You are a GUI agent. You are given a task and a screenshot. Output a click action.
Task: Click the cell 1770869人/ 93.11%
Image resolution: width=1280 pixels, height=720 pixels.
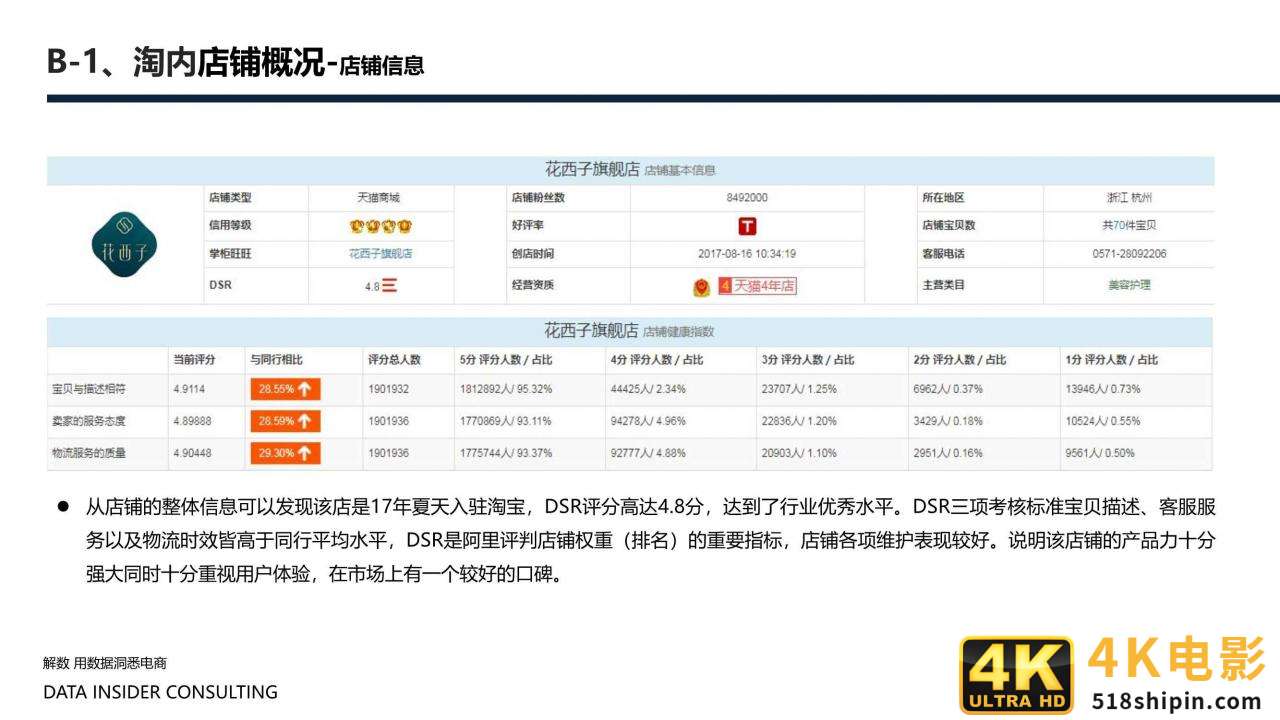pyautogui.click(x=506, y=421)
